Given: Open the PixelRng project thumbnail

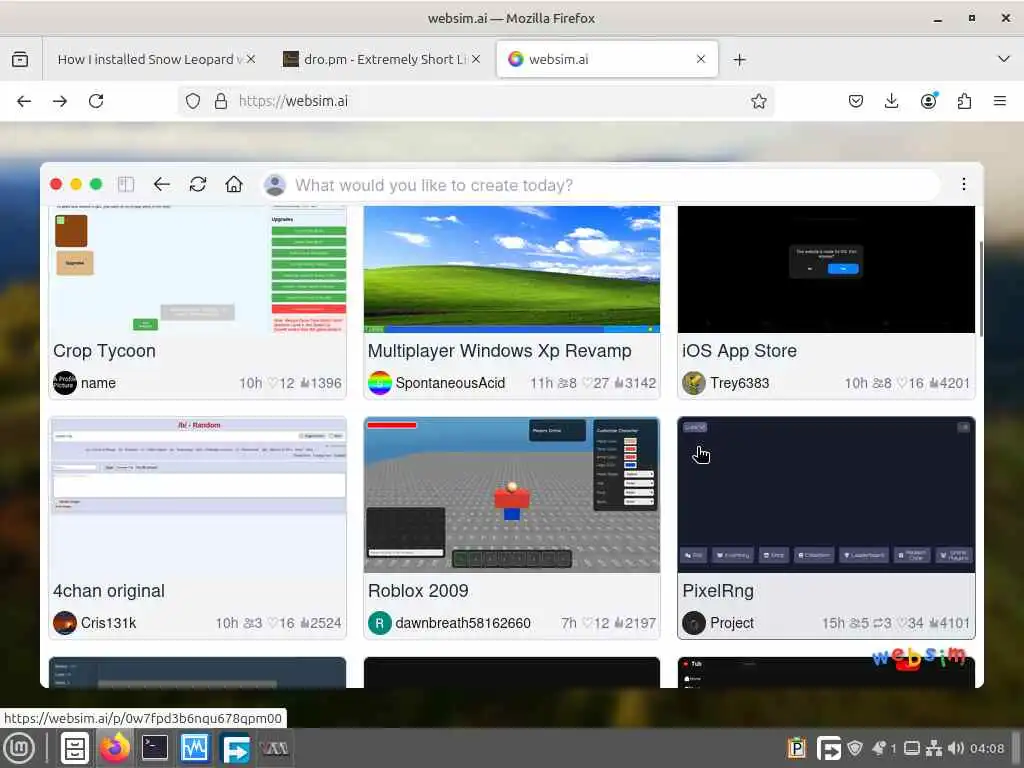Looking at the screenshot, I should pos(826,495).
